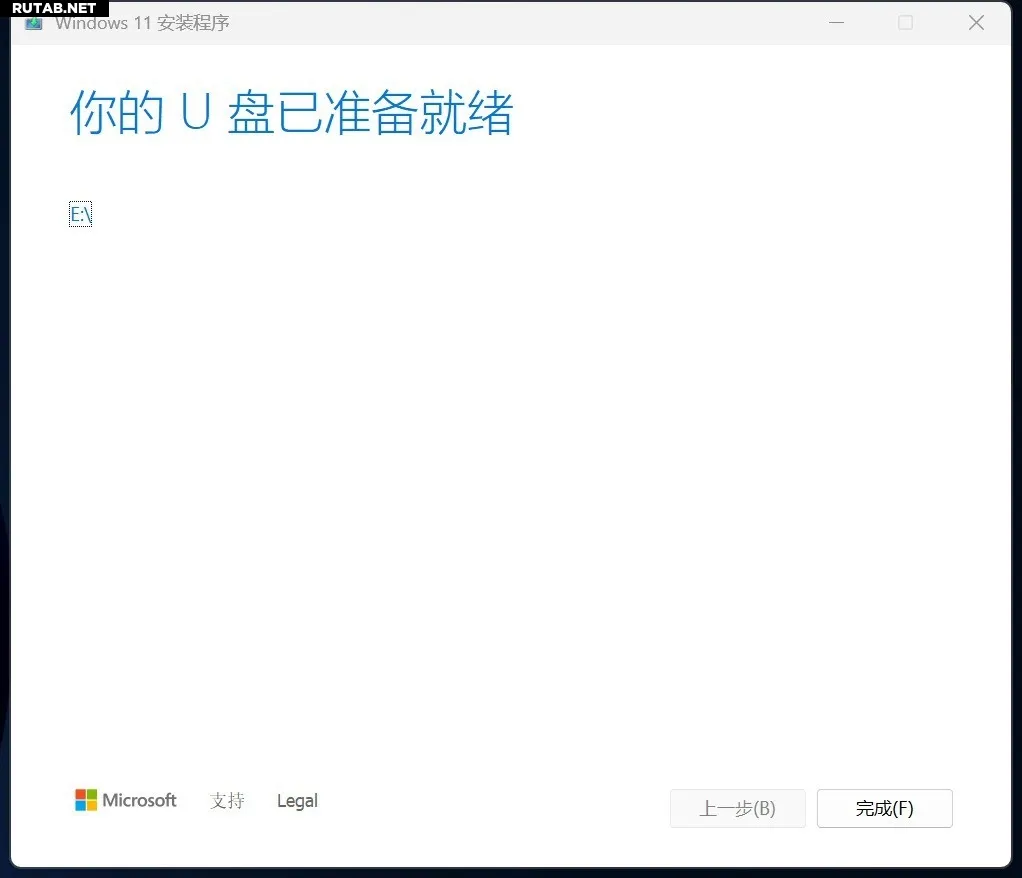Click the green square of the Microsoft logo
Image resolution: width=1022 pixels, height=878 pixels.
click(x=92, y=794)
